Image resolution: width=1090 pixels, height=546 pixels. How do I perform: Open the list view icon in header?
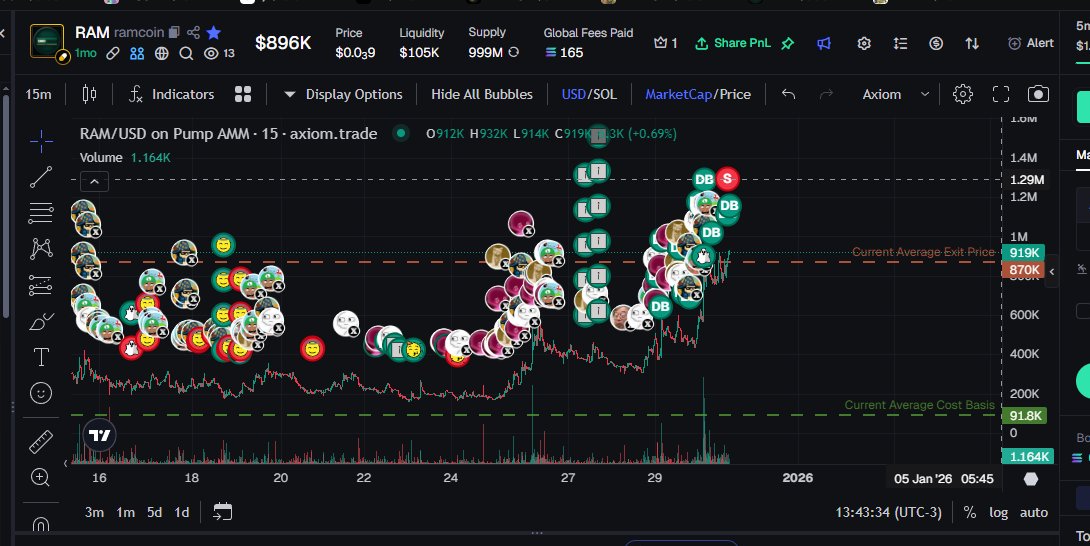point(900,43)
